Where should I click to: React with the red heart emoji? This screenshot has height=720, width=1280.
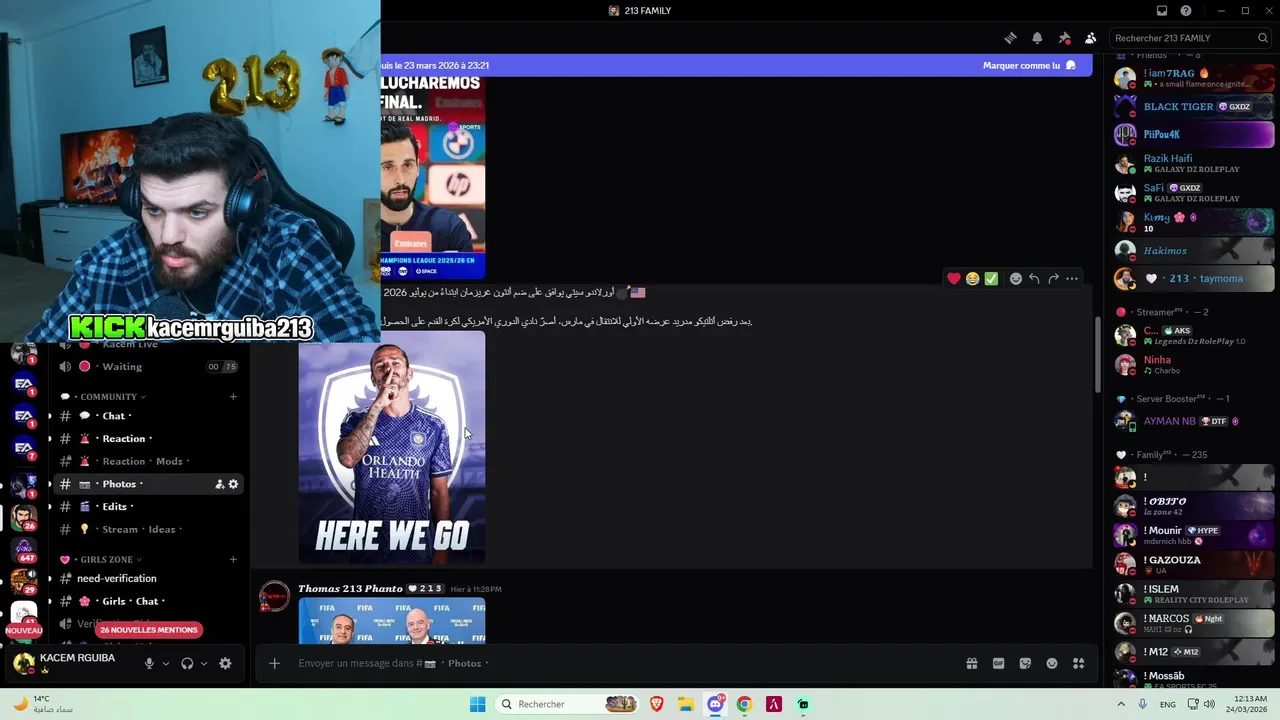(x=954, y=279)
